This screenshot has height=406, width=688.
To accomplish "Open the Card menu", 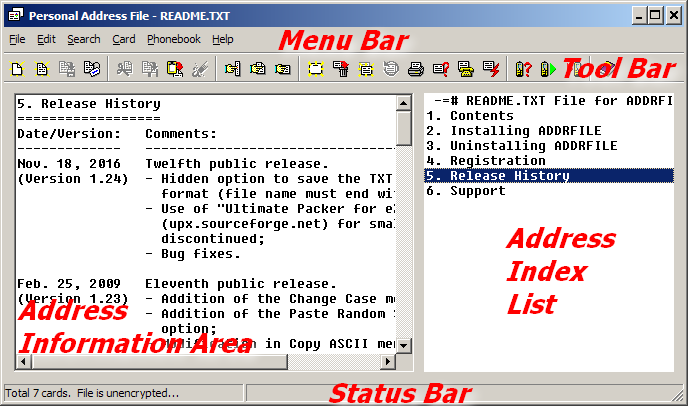I will tap(123, 40).
